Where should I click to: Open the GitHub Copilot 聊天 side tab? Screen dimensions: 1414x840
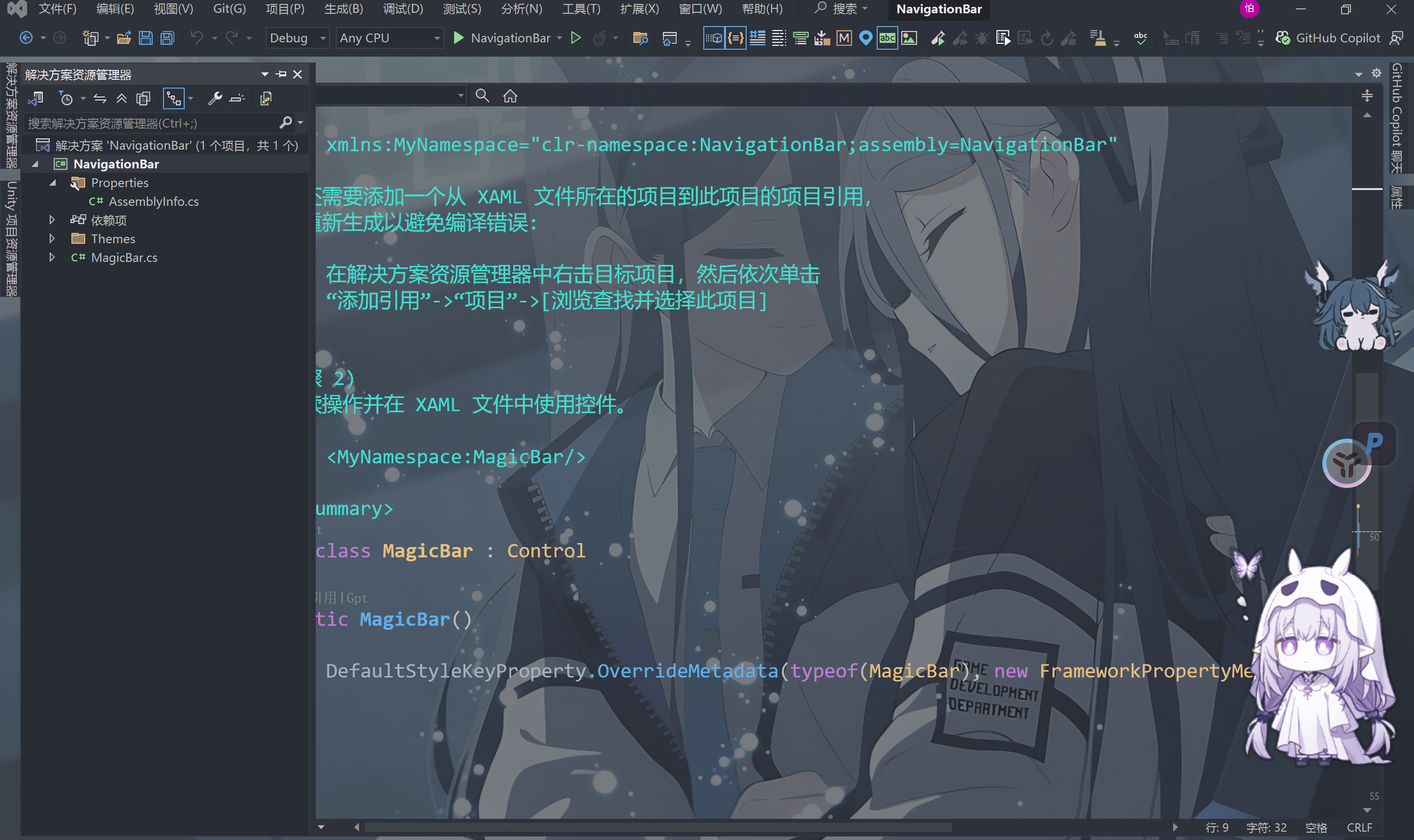click(x=1396, y=118)
